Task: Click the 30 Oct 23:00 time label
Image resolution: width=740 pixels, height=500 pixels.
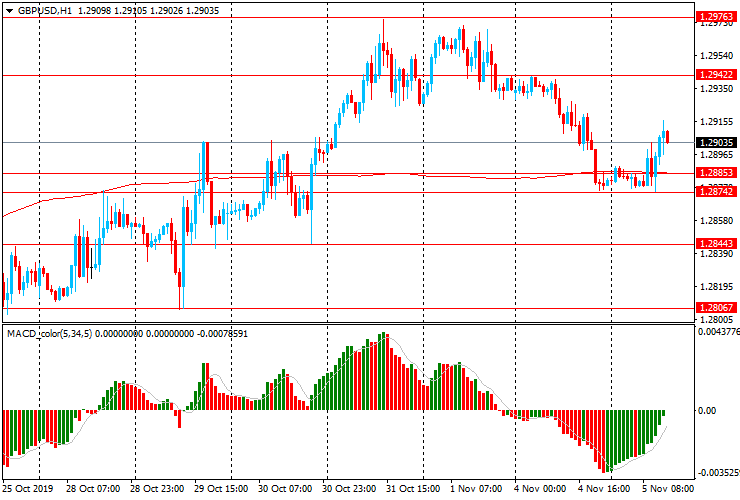Action: (x=349, y=490)
